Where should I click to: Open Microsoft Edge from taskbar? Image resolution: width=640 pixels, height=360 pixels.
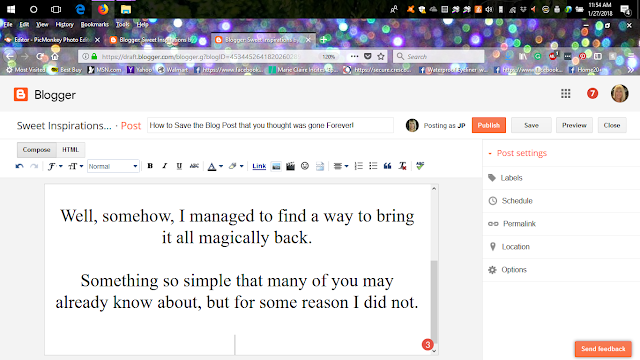pyautogui.click(x=80, y=9)
